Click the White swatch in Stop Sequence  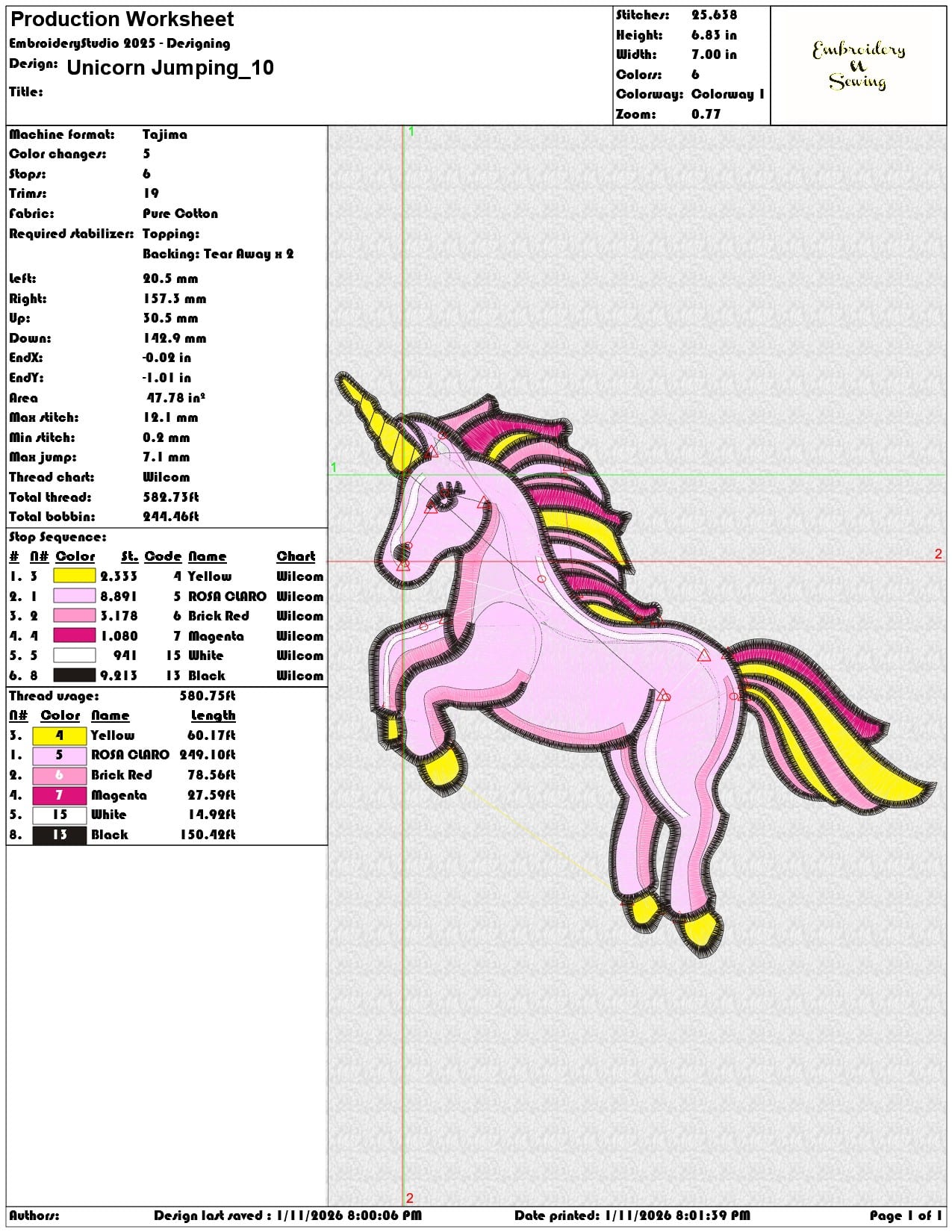point(75,655)
